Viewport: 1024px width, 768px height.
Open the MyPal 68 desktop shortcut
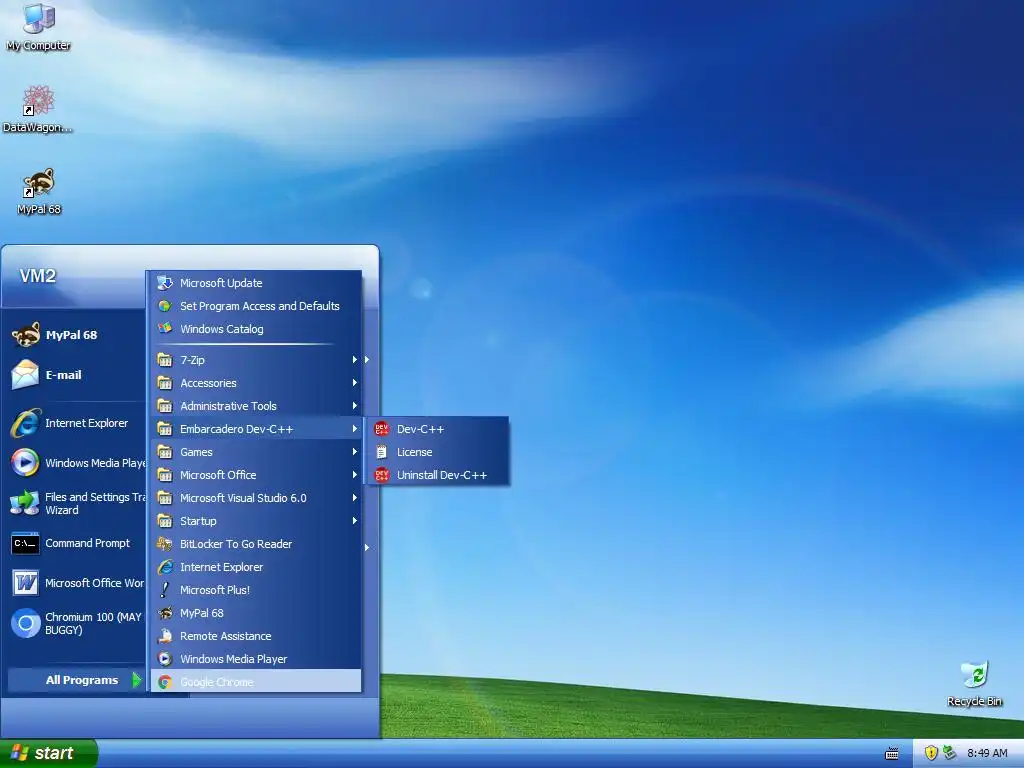click(x=39, y=191)
